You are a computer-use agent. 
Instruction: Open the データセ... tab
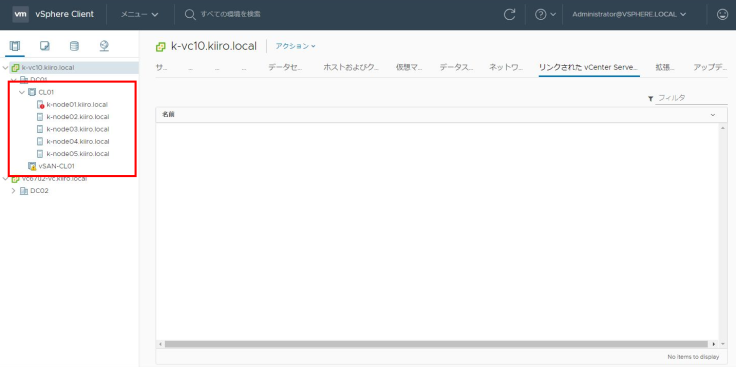pyautogui.click(x=285, y=68)
